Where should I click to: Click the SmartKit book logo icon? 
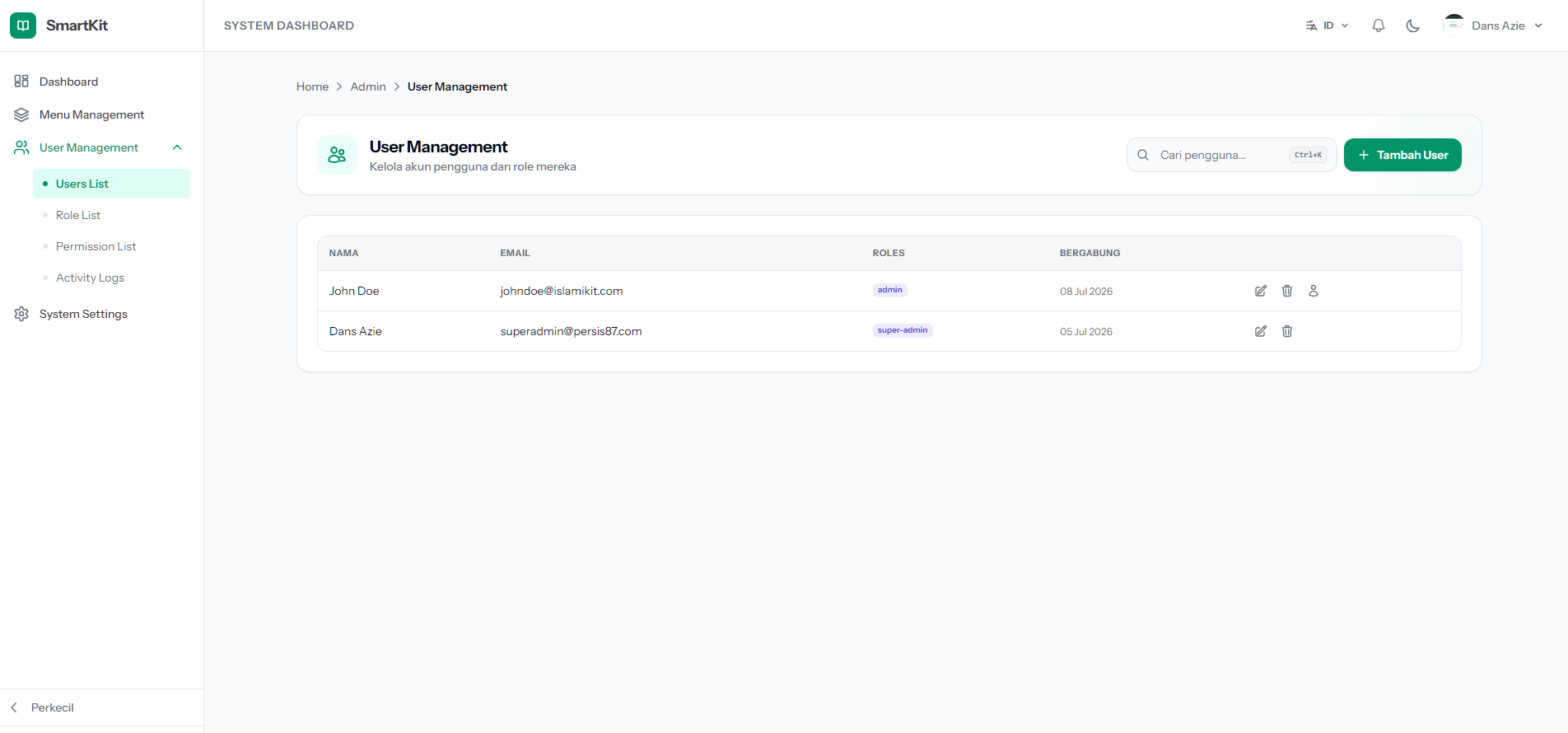23,26
